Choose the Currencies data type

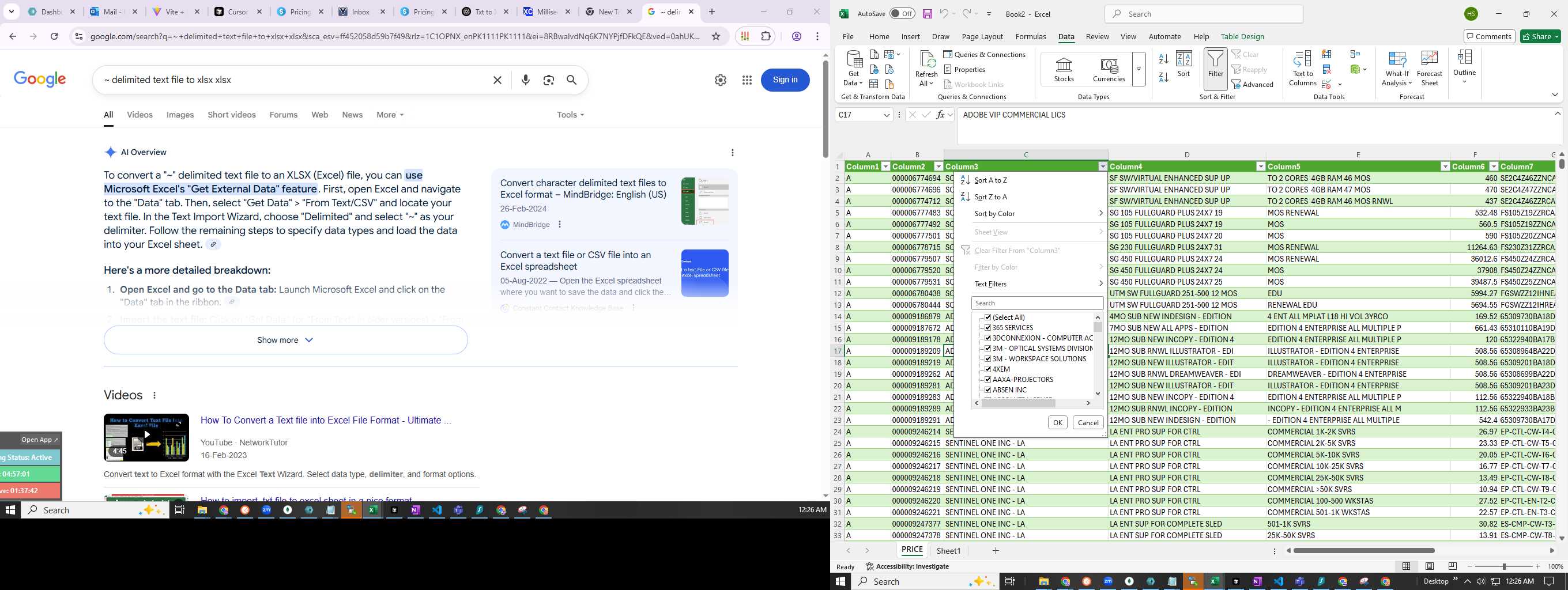click(1109, 69)
